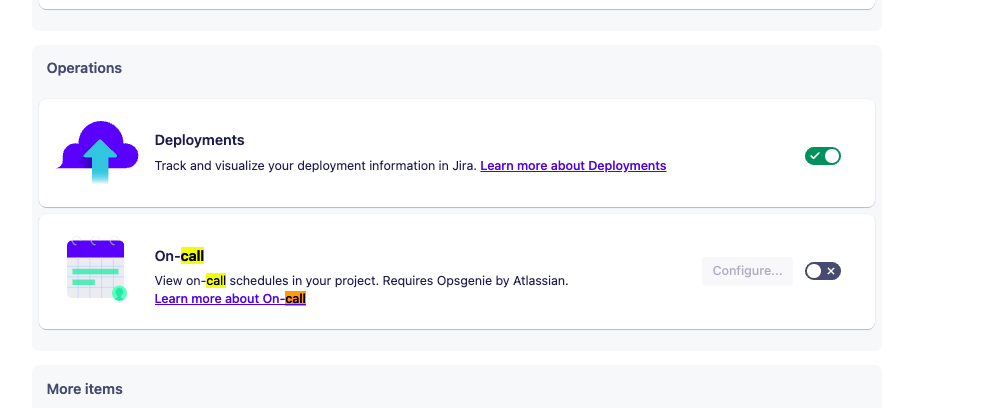986x408 pixels.
Task: Open Learn more about Deployments link
Action: point(573,166)
